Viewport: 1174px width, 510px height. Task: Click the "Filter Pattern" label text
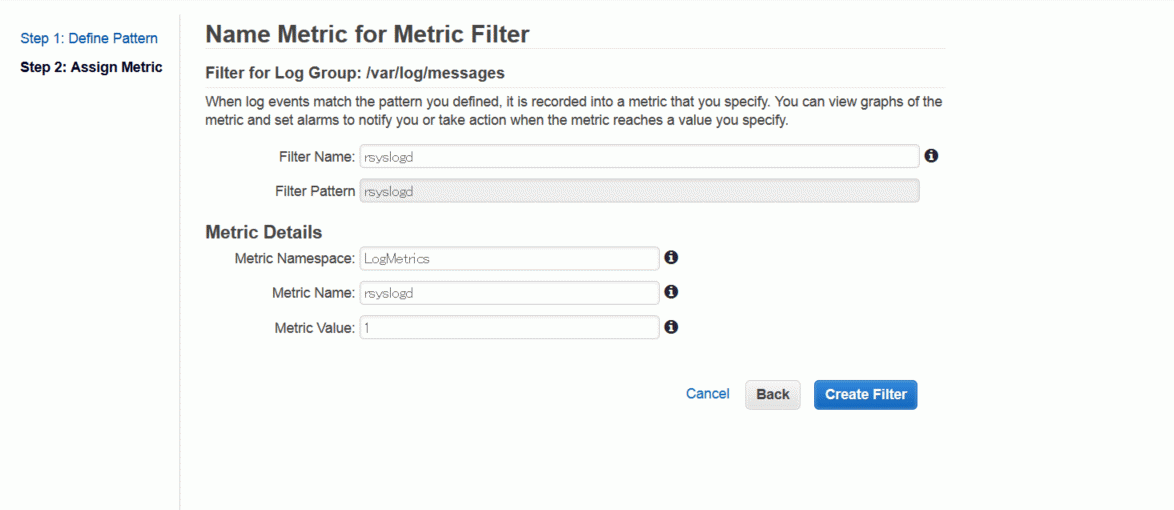pos(315,191)
